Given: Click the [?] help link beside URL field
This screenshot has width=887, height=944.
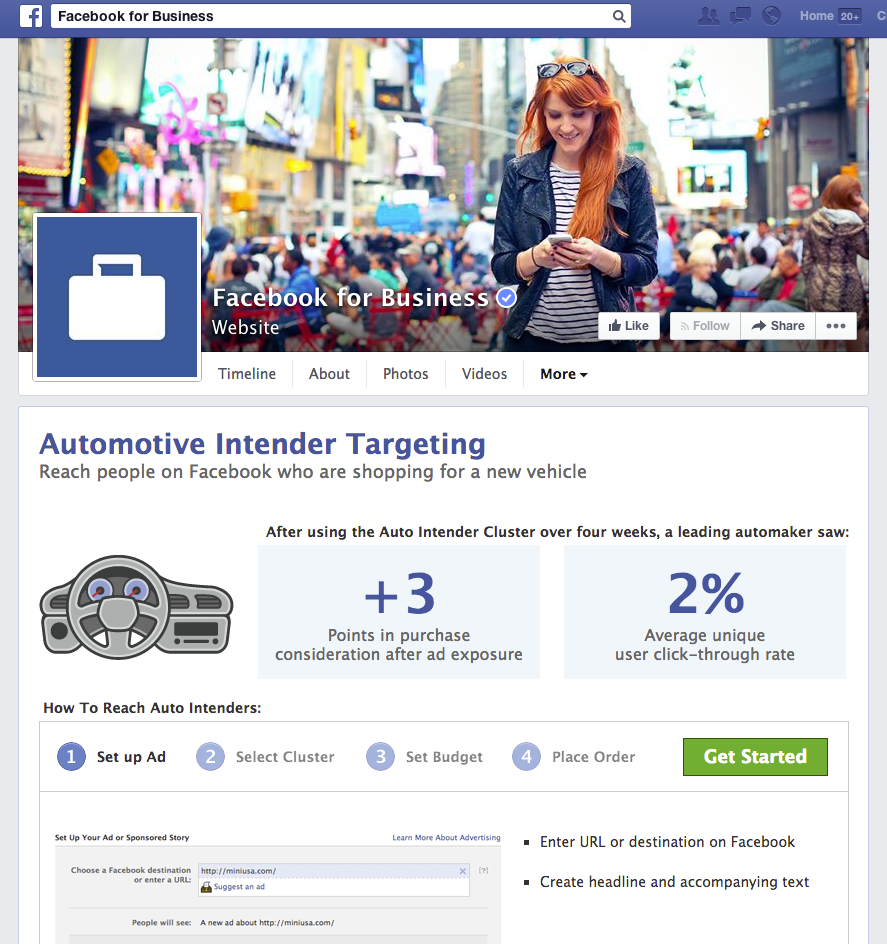Looking at the screenshot, I should (483, 871).
